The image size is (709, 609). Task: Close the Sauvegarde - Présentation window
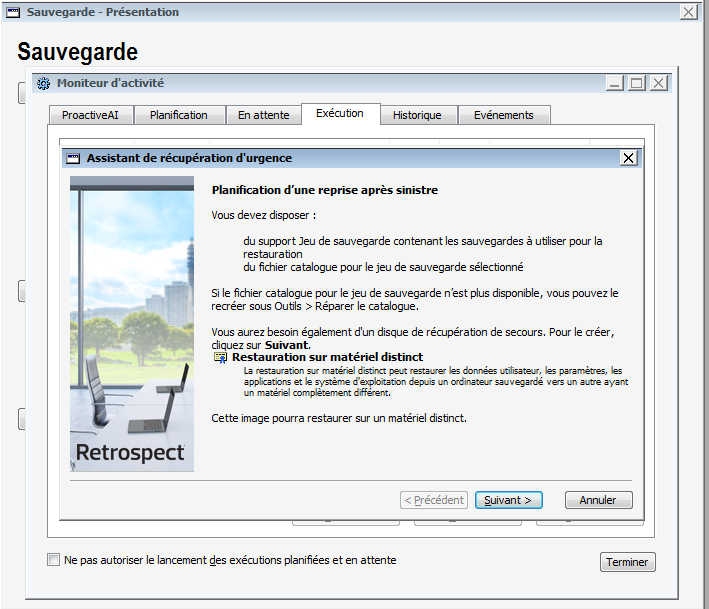pos(688,12)
